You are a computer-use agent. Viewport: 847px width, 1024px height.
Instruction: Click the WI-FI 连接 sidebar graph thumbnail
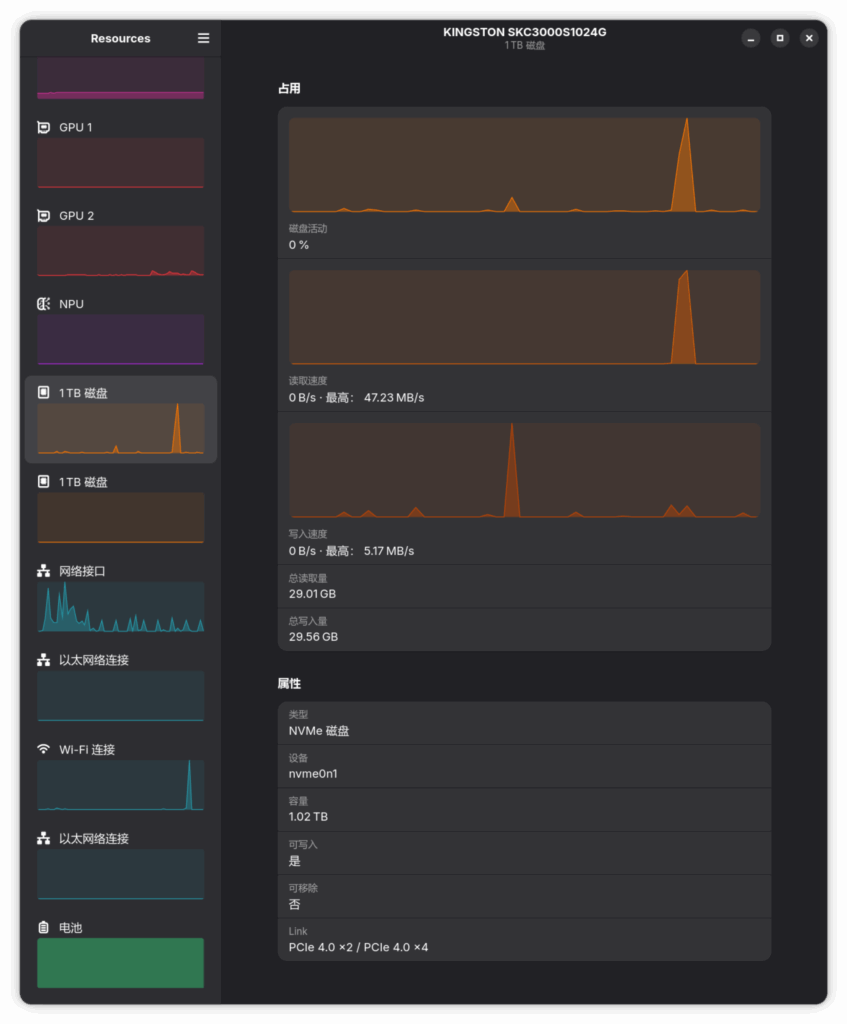click(120, 785)
